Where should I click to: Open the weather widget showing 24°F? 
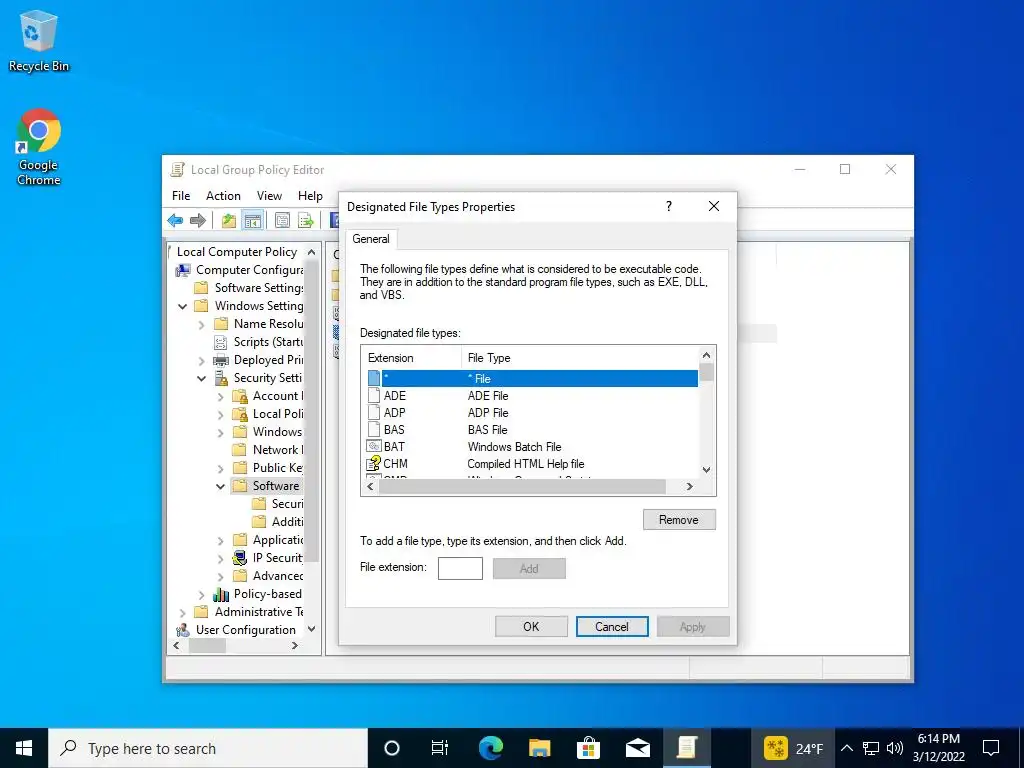tap(793, 748)
